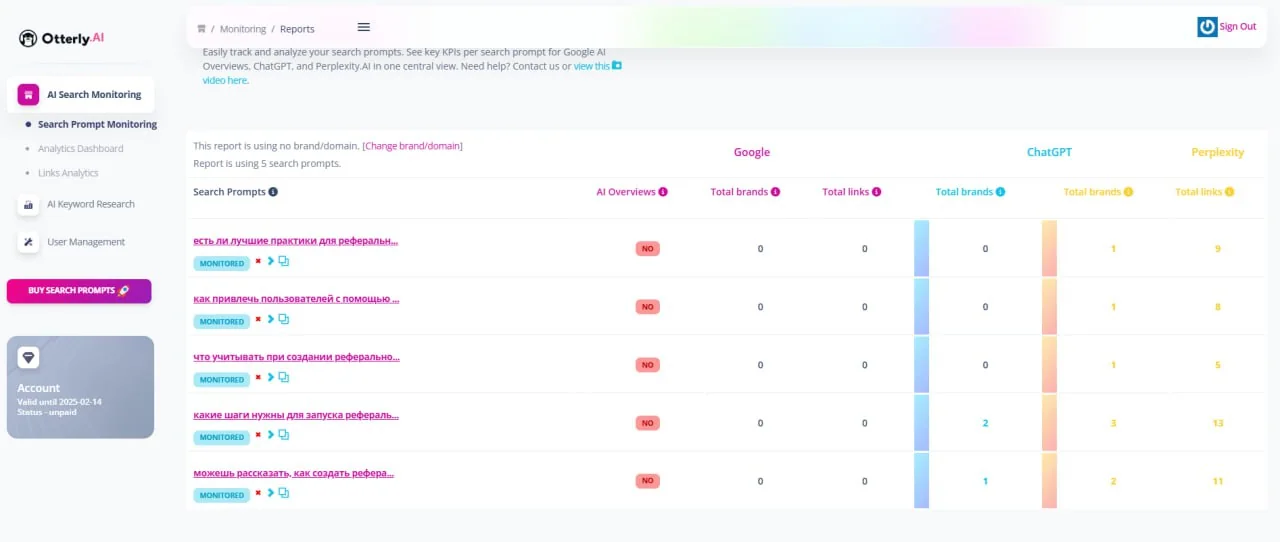Open the hamburger menu in the top bar
The width and height of the screenshot is (1280, 542).
[363, 27]
